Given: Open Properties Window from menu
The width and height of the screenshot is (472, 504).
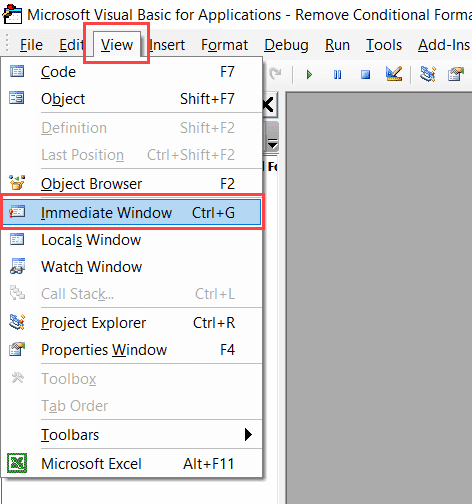Looking at the screenshot, I should 132,350.
